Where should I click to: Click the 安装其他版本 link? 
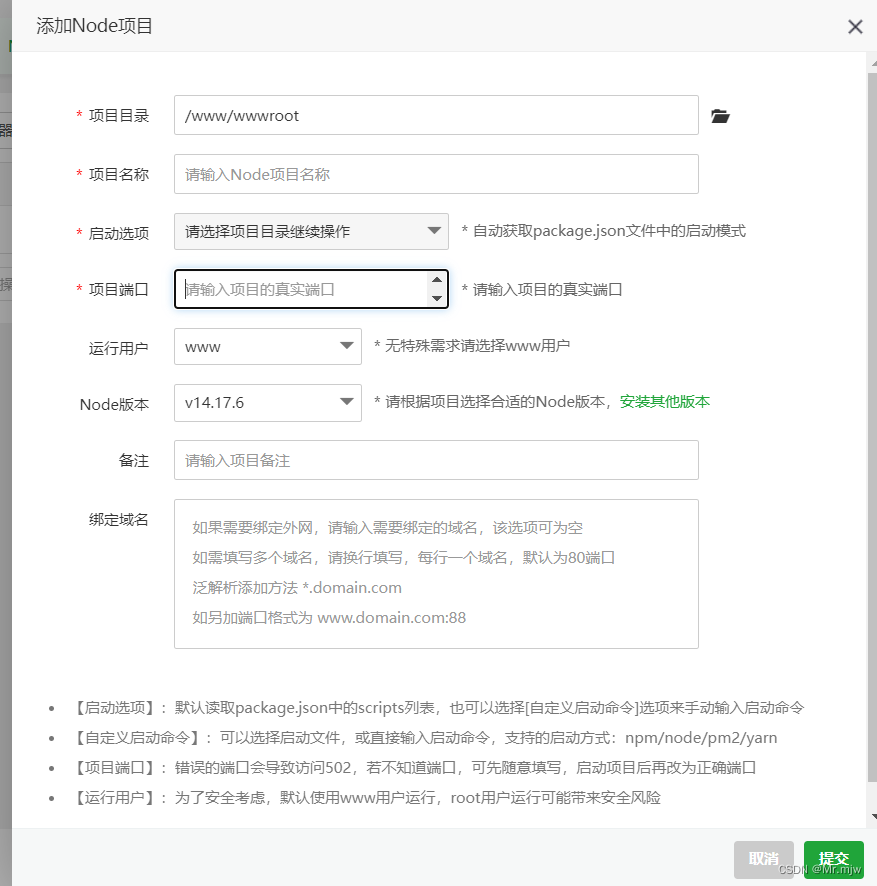[x=665, y=402]
